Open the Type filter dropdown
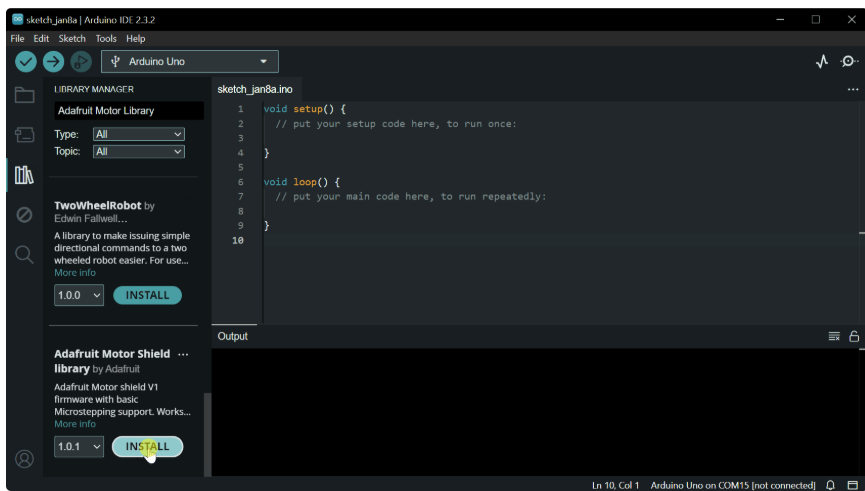 [138, 134]
